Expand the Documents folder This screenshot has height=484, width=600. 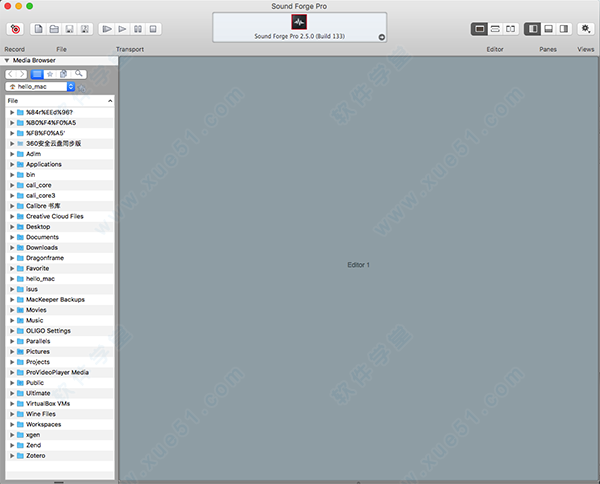tap(12, 237)
